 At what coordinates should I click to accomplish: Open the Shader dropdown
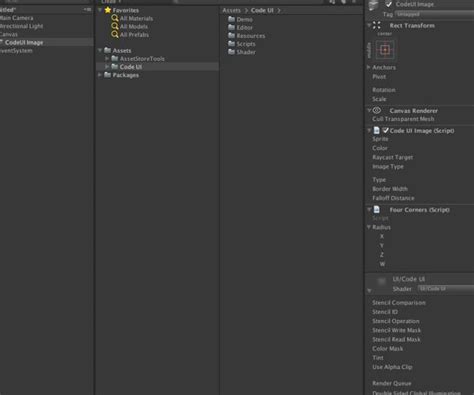(446, 289)
